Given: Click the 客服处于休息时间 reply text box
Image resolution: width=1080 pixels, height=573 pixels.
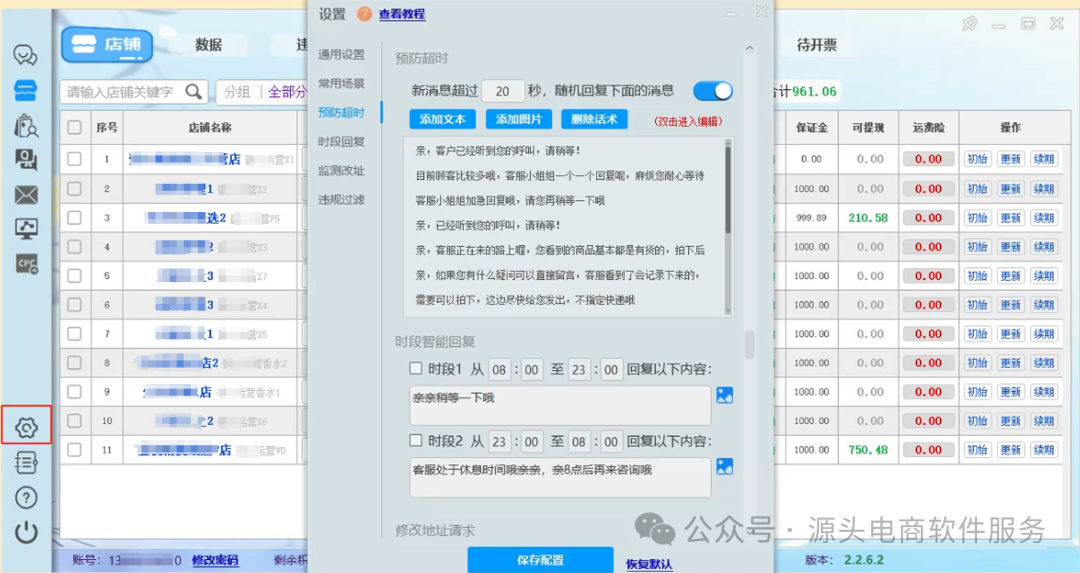Looking at the screenshot, I should tap(560, 477).
